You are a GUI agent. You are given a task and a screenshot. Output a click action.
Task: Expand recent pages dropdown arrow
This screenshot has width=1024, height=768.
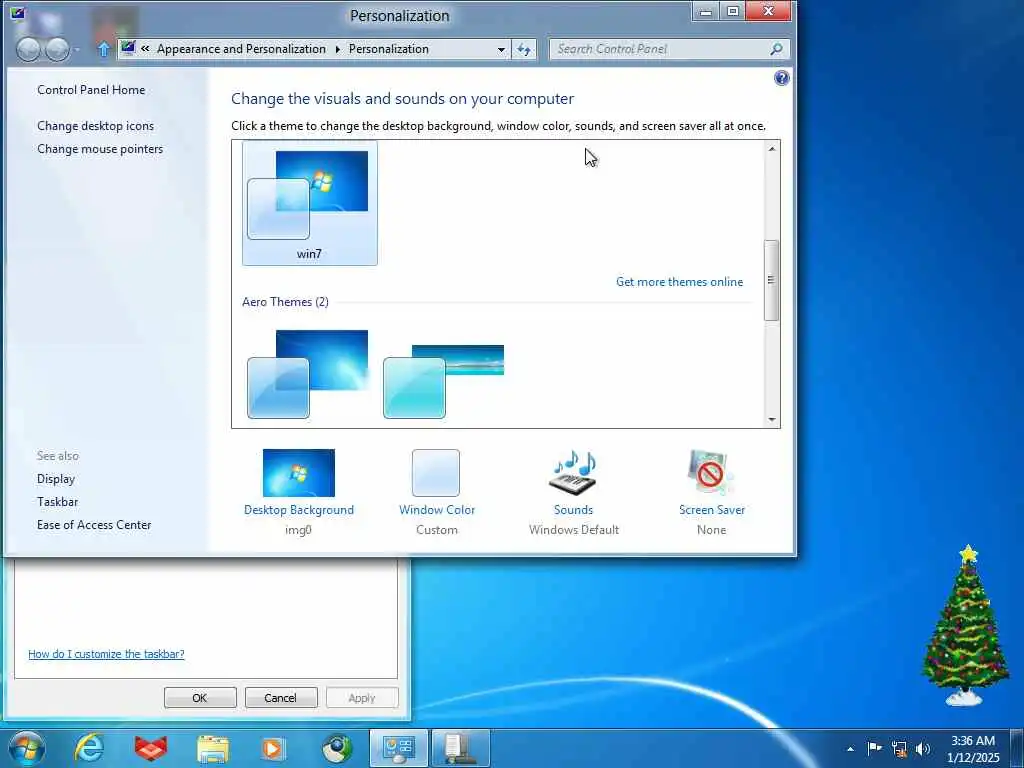77,50
